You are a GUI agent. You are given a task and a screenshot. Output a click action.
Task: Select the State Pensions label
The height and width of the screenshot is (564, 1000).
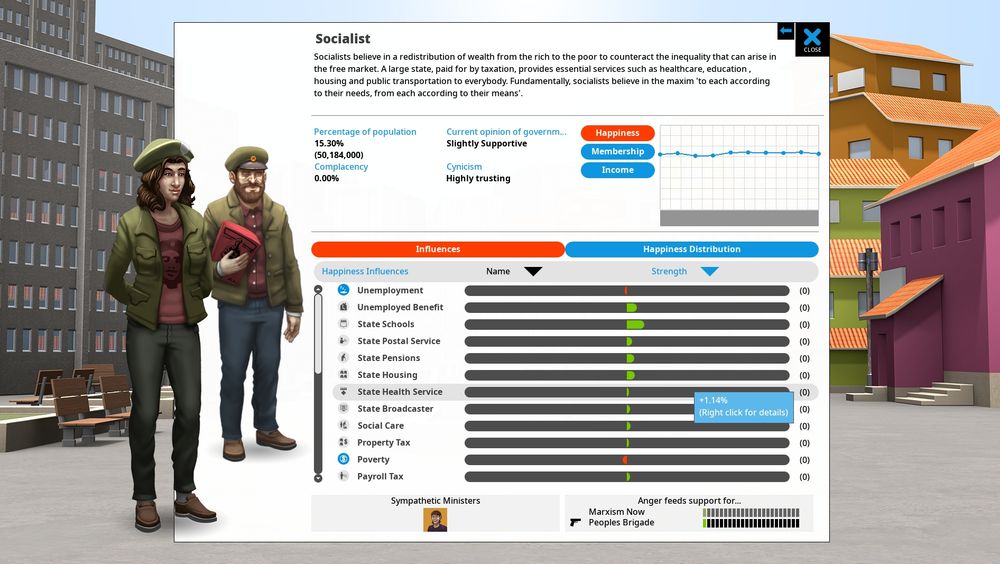point(388,358)
